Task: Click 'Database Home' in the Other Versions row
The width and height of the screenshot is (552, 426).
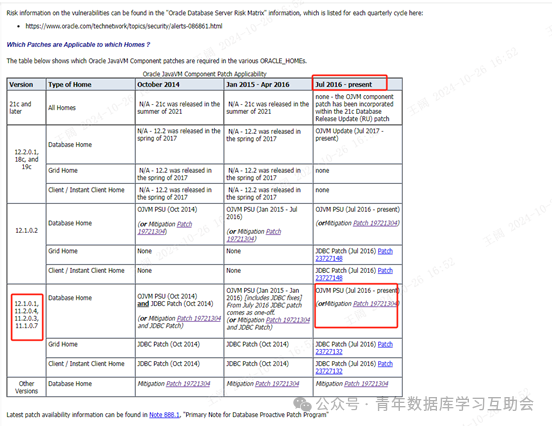Action: pos(70,384)
